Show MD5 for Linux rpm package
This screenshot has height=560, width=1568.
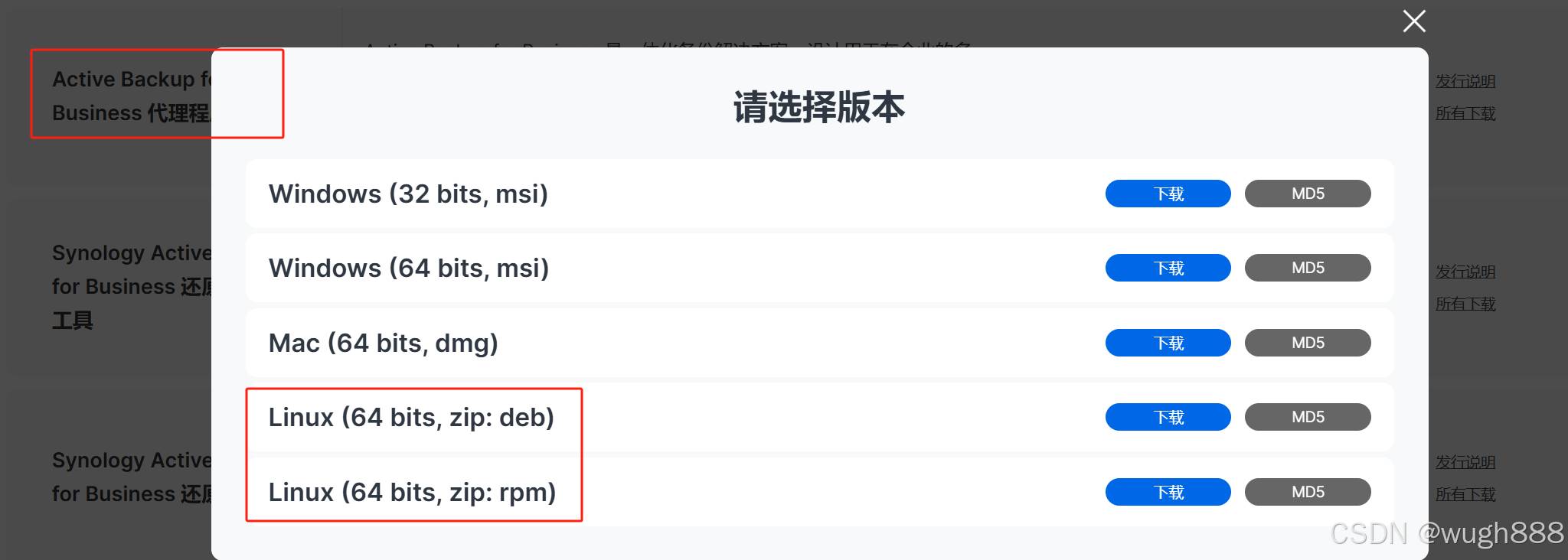point(1307,492)
